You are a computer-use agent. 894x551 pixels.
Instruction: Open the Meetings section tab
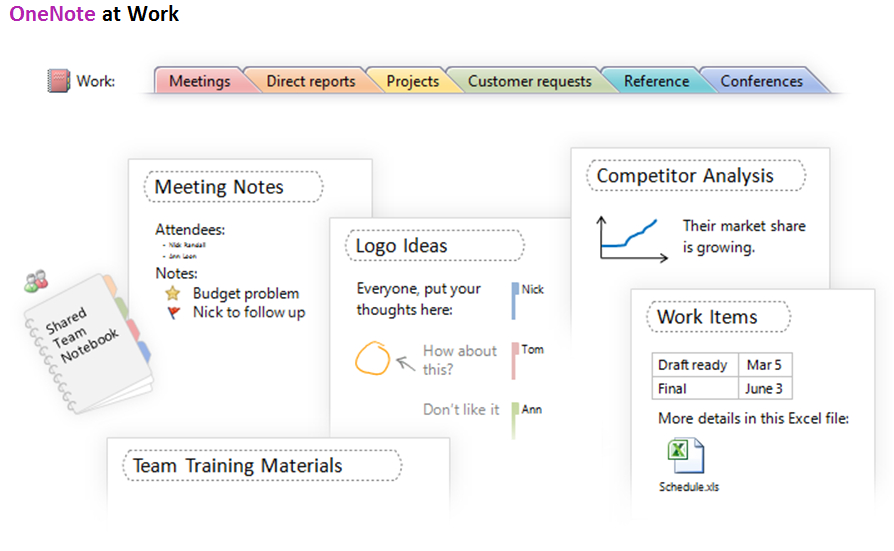[x=200, y=81]
